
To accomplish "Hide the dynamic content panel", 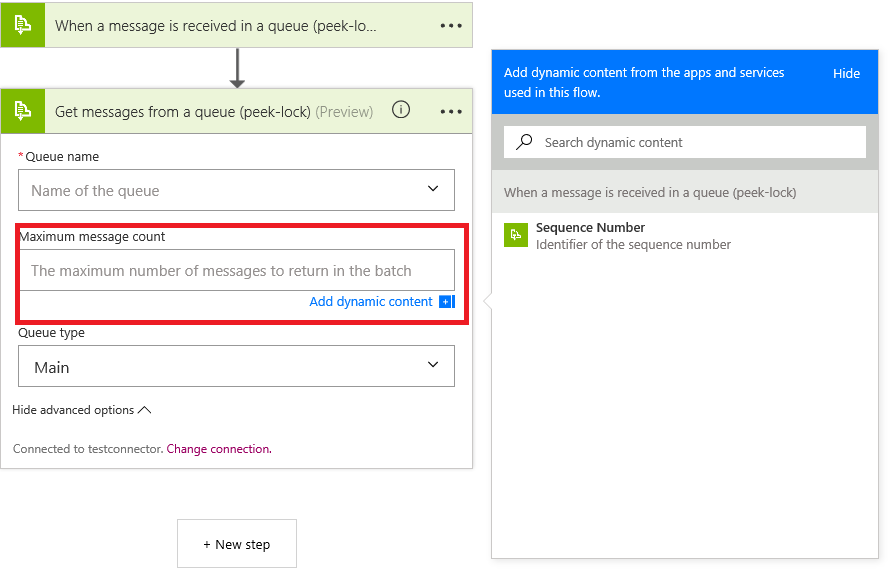I will 846,73.
